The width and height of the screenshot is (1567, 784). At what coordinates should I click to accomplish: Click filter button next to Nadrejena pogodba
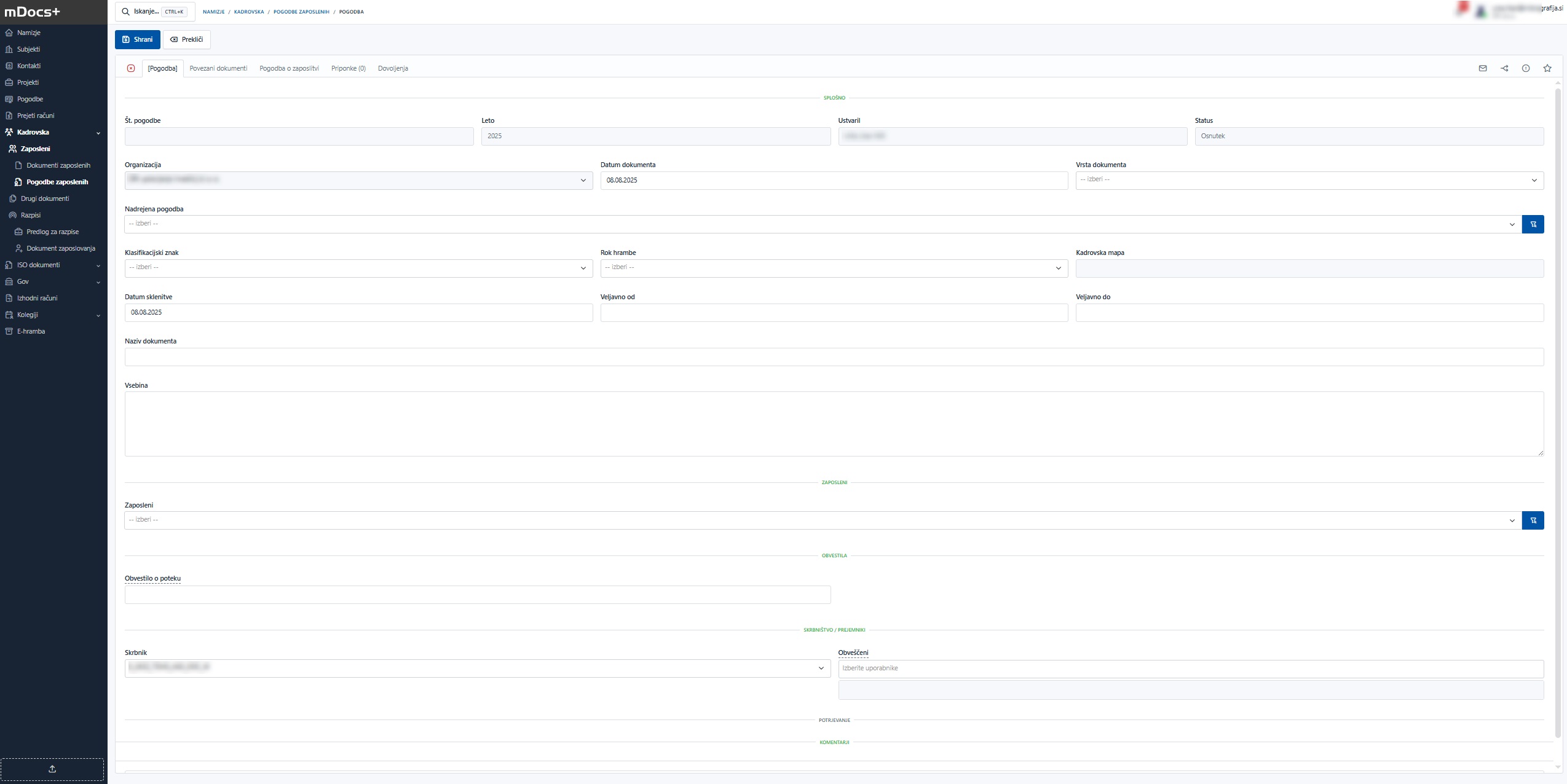pyautogui.click(x=1533, y=224)
